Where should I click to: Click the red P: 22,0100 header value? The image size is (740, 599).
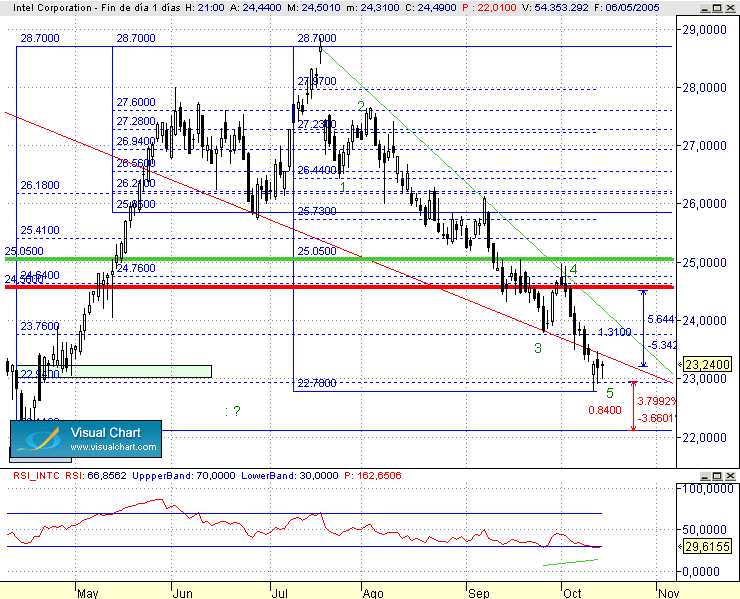point(489,8)
